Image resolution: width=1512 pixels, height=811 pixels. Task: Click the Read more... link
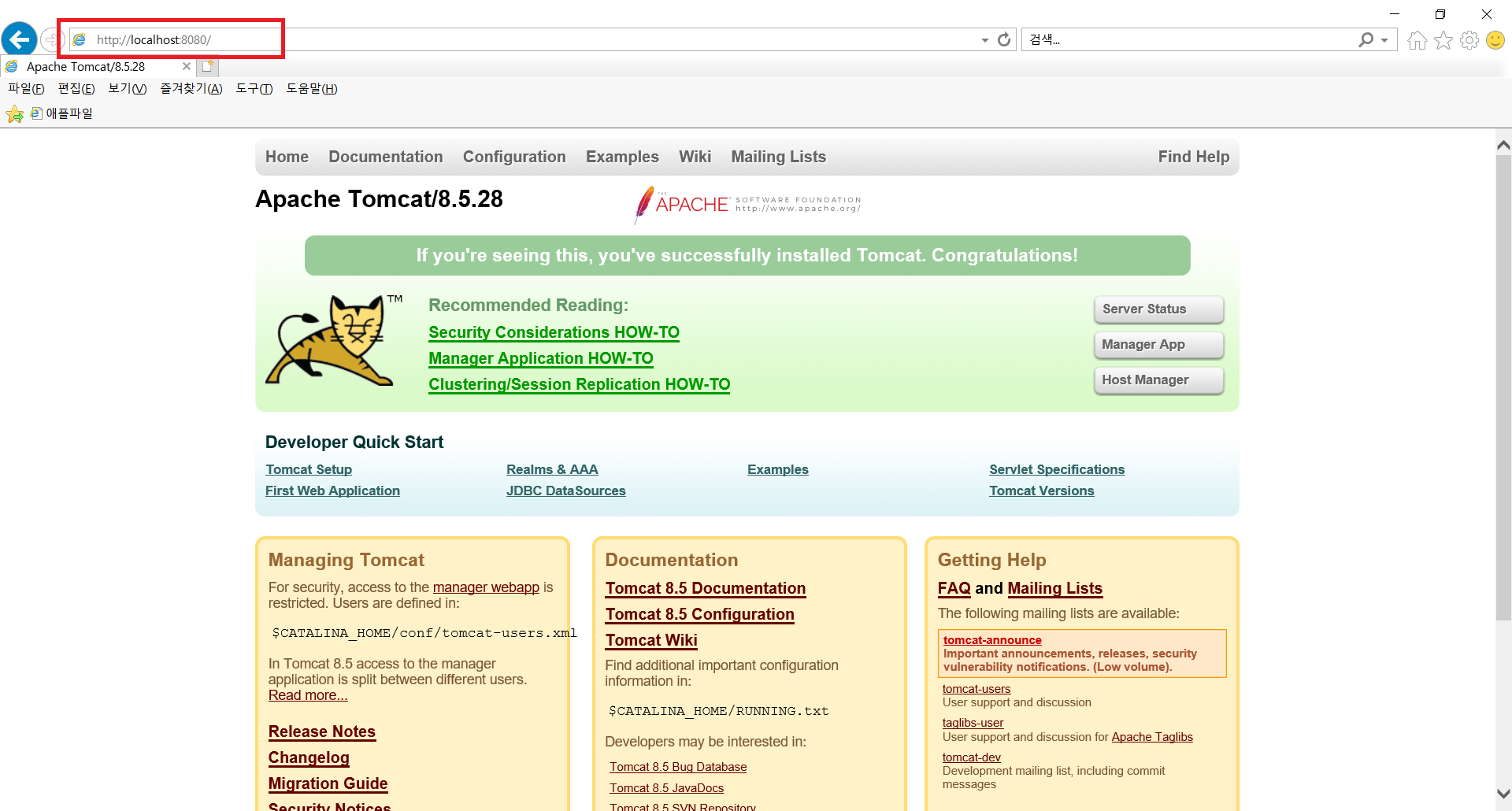point(308,695)
